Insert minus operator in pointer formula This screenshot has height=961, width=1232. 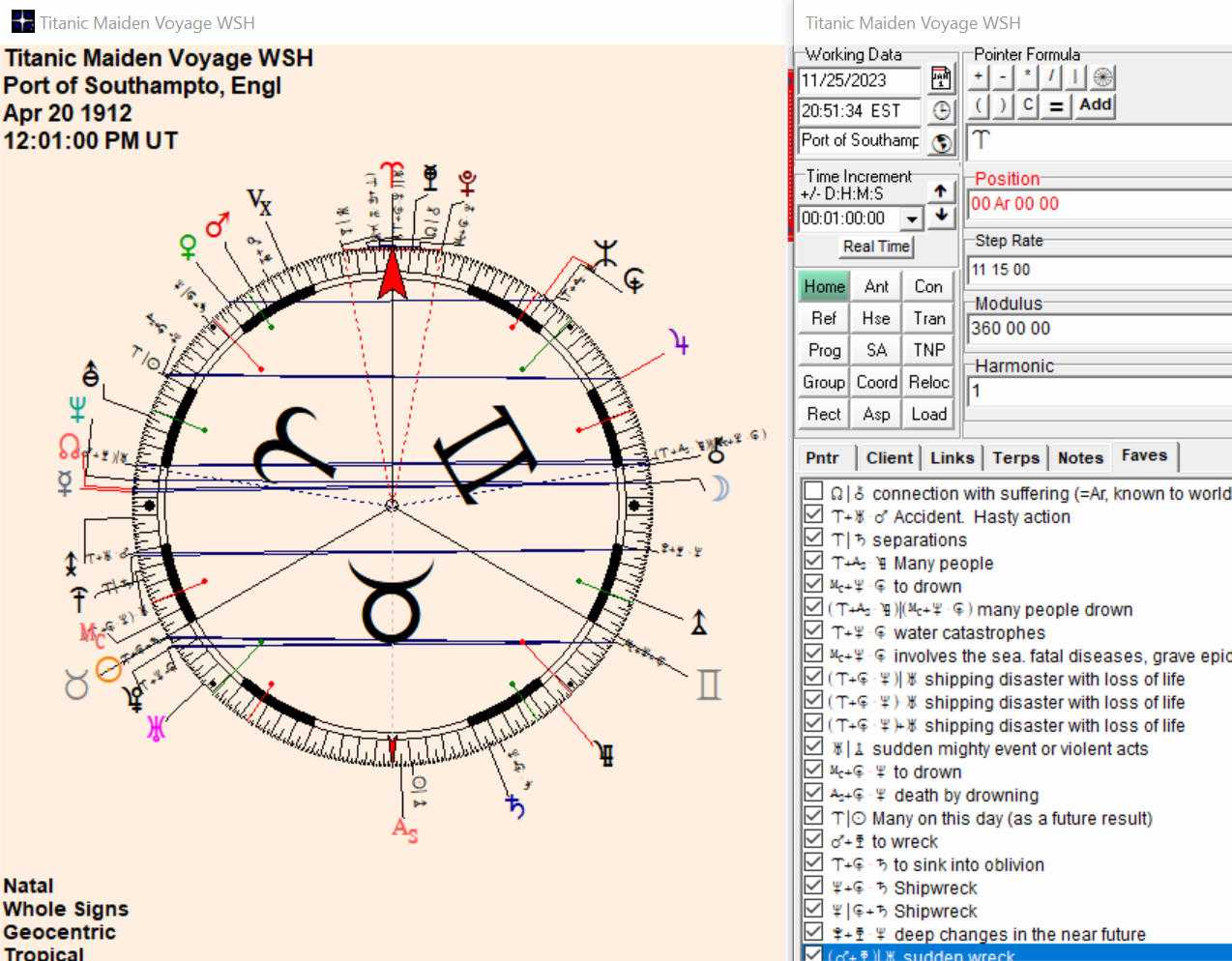[1003, 76]
